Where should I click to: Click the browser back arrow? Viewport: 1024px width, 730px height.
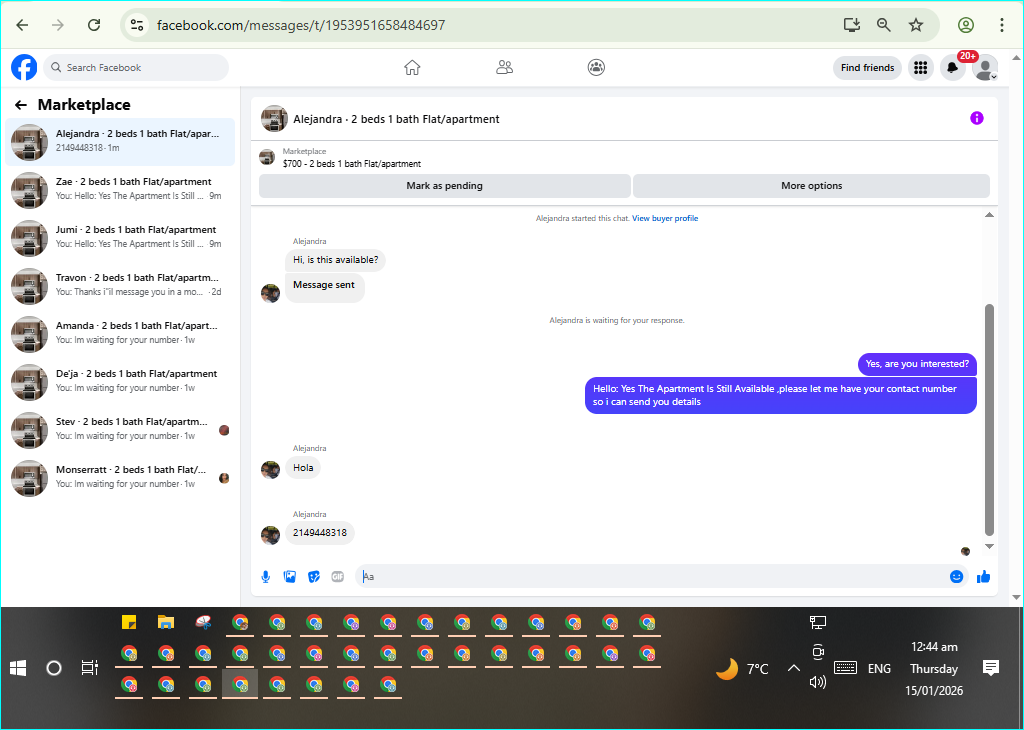[x=22, y=25]
